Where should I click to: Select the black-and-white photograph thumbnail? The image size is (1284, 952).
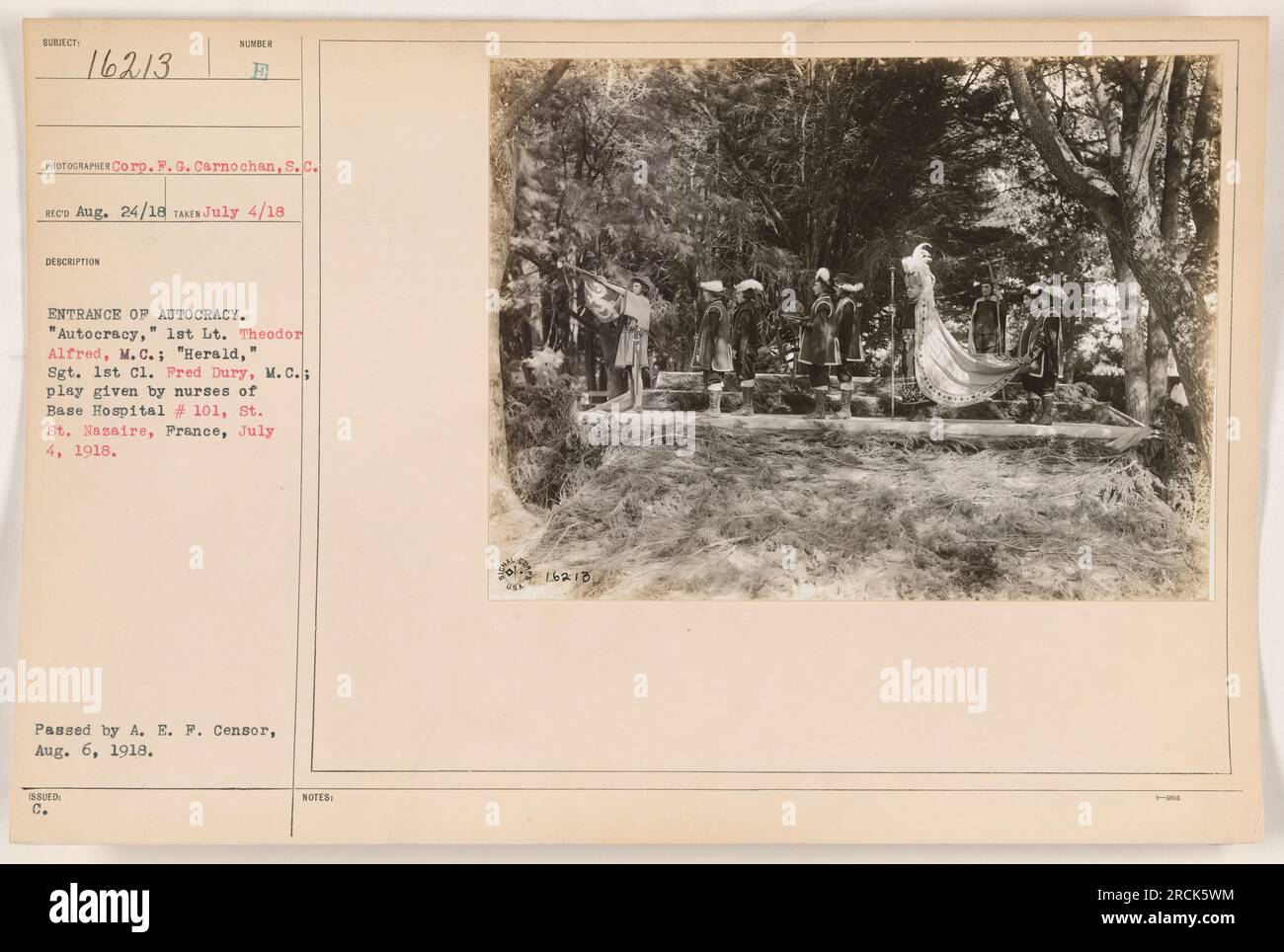(x=855, y=329)
